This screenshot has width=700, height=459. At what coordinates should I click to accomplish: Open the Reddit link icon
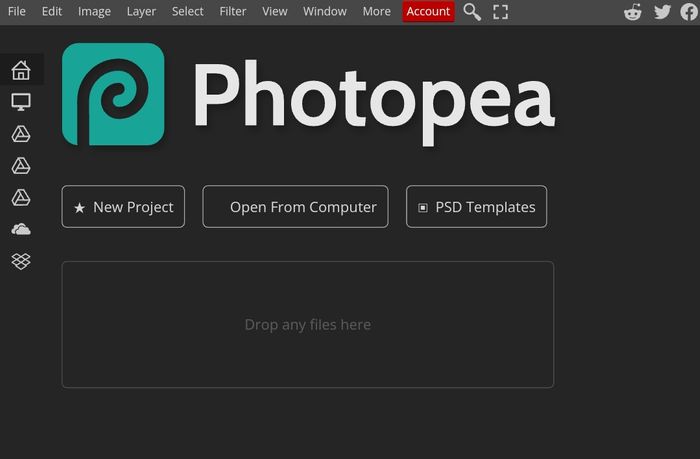633,12
